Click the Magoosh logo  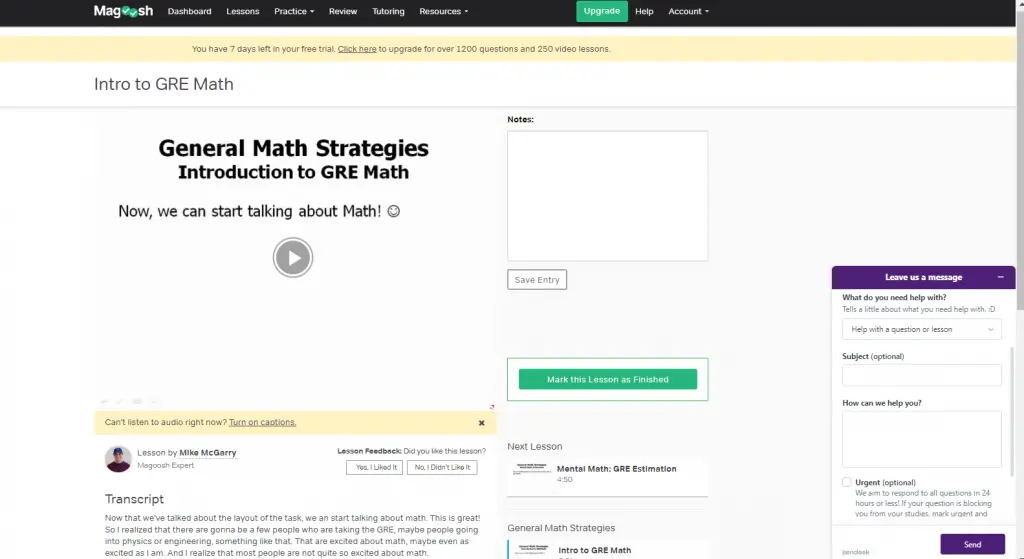click(x=123, y=11)
